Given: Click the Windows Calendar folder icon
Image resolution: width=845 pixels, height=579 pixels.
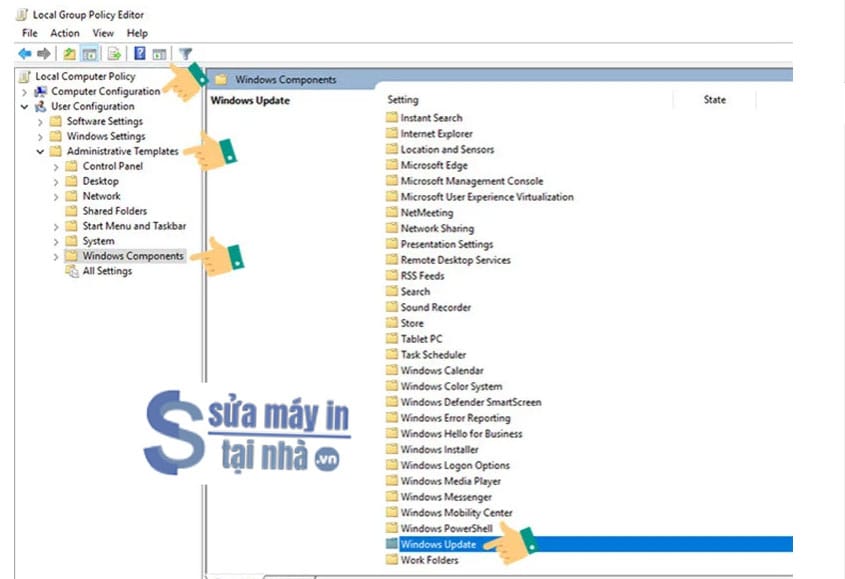Looking at the screenshot, I should [392, 370].
